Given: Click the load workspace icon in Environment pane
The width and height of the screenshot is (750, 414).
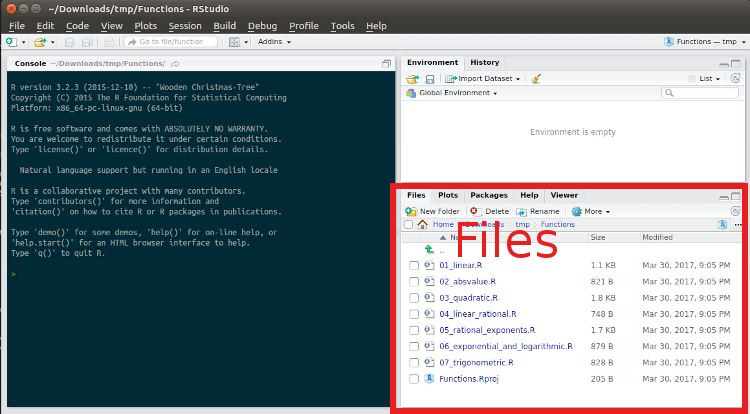Looking at the screenshot, I should click(x=411, y=78).
